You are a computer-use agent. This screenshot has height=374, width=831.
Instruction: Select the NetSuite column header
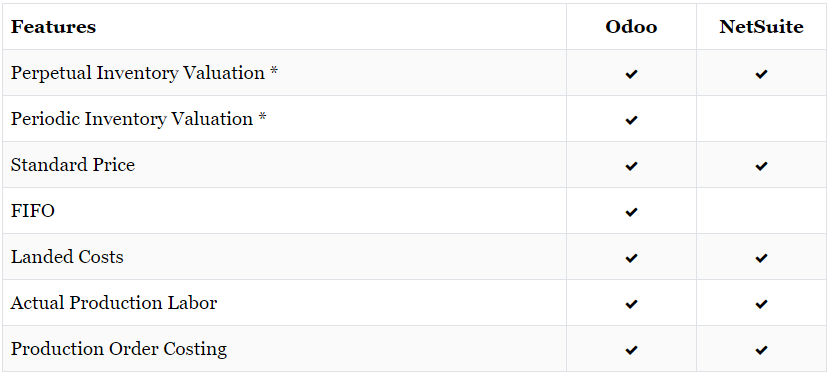[x=761, y=26]
